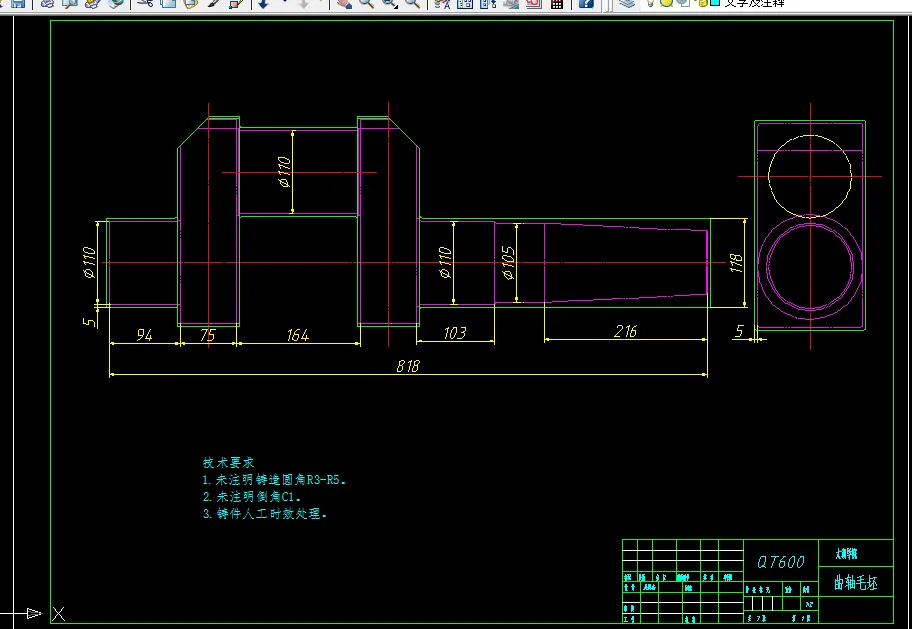
Task: Open the Help question mark icon
Action: (586, 3)
